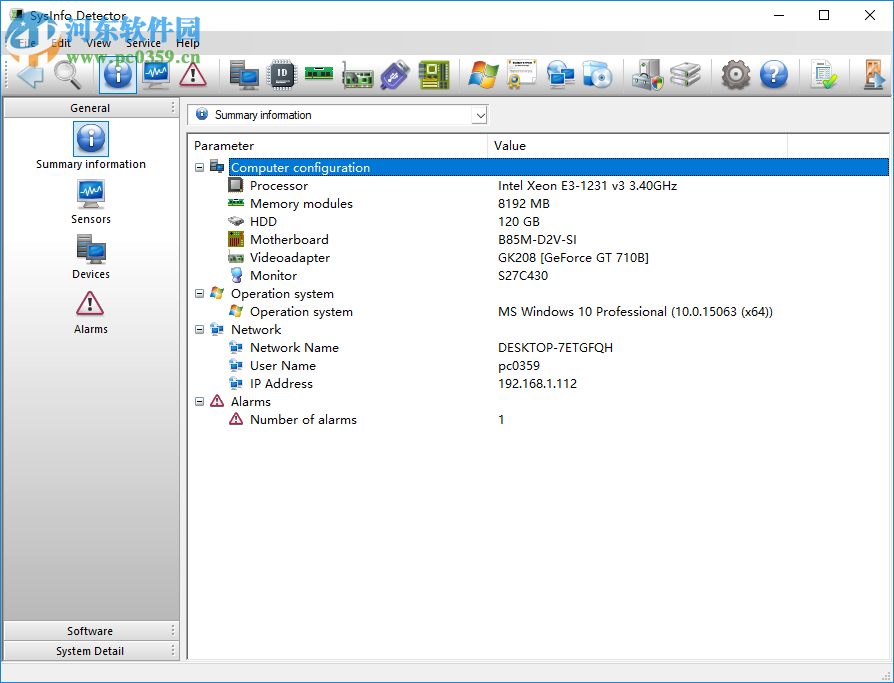Open Sensors from the left sidebar
This screenshot has width=894, height=683.
pyautogui.click(x=91, y=201)
